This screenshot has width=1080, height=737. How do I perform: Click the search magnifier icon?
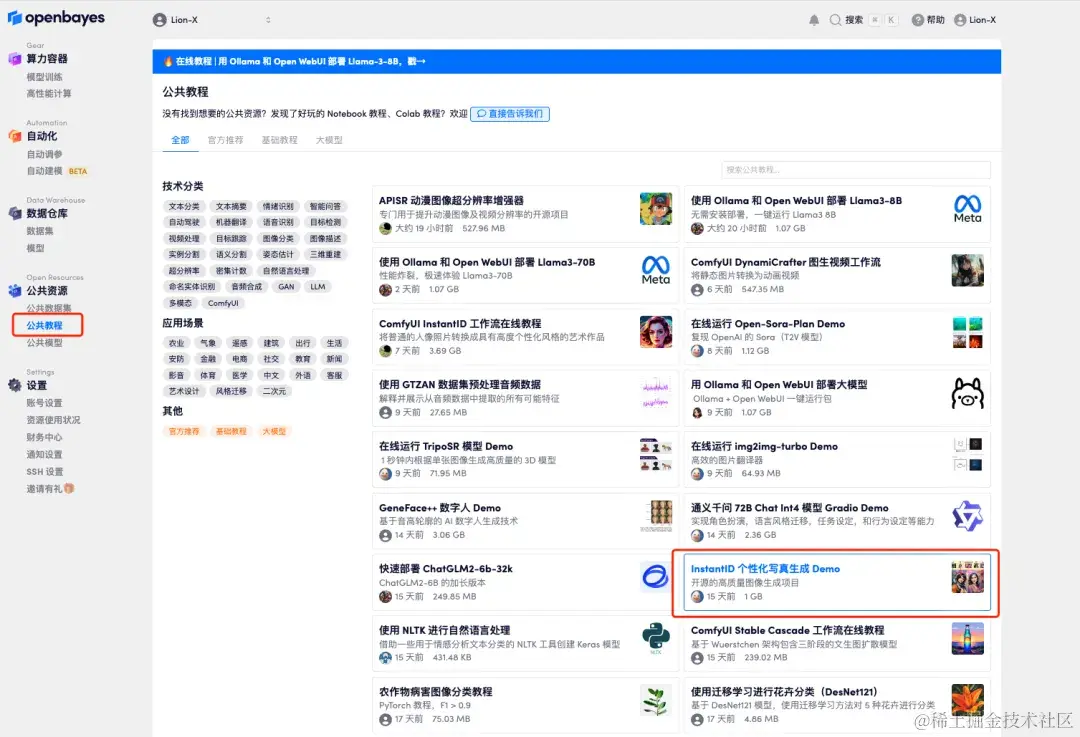pyautogui.click(x=835, y=20)
